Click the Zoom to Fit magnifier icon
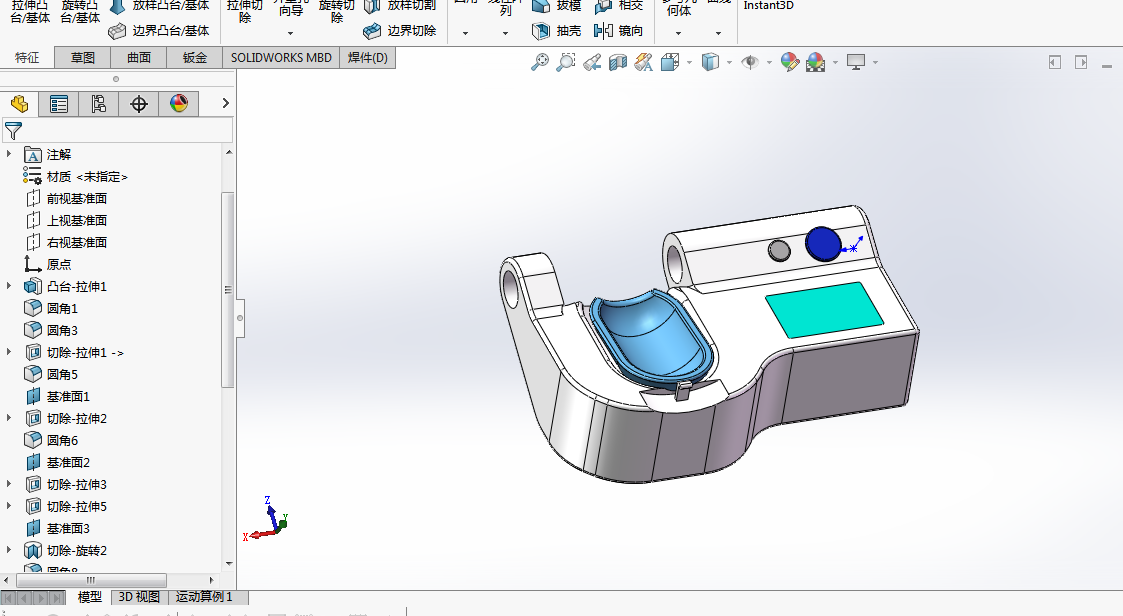The image size is (1123, 616). point(539,62)
